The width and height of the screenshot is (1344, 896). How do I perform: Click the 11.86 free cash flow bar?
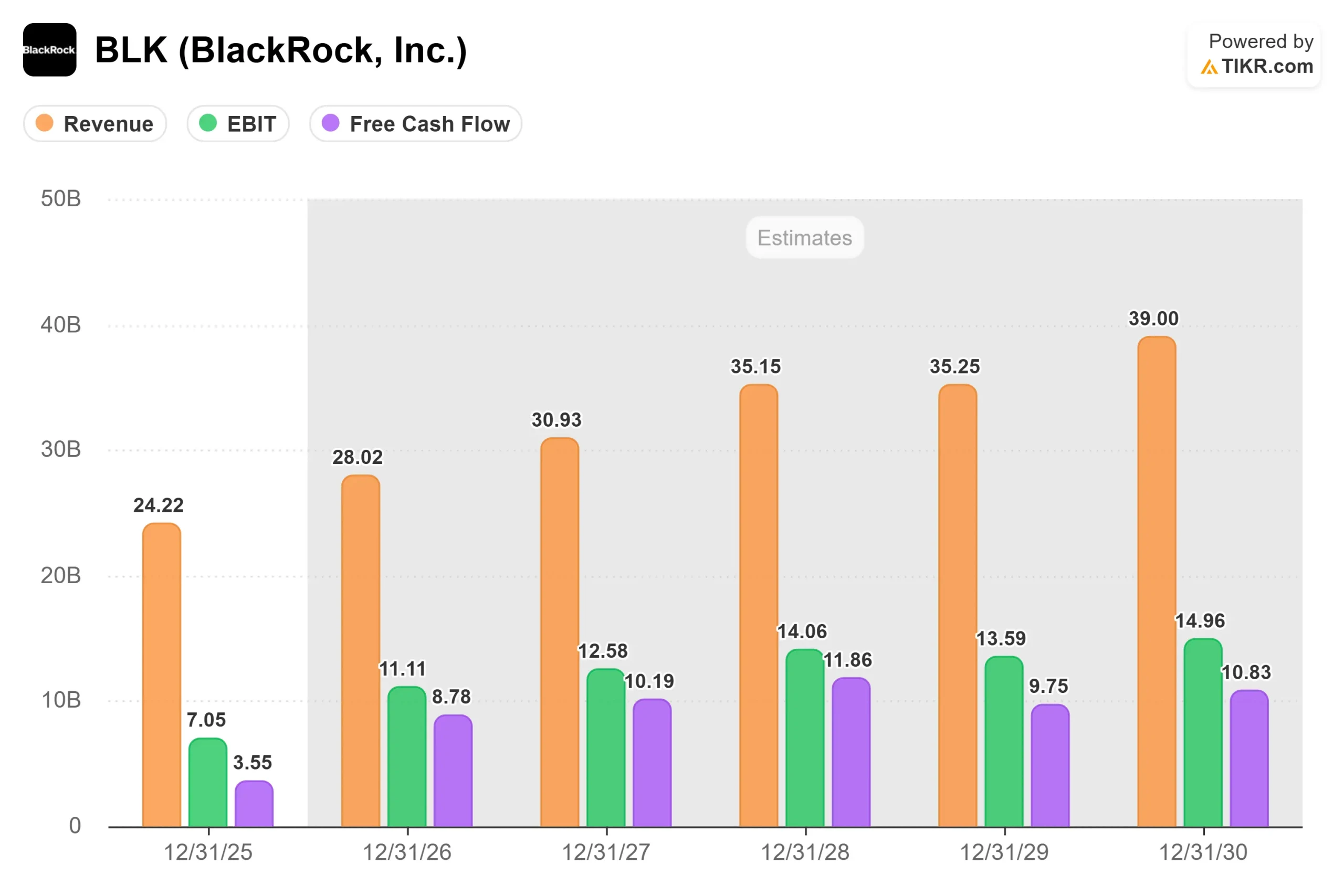pyautogui.click(x=851, y=752)
